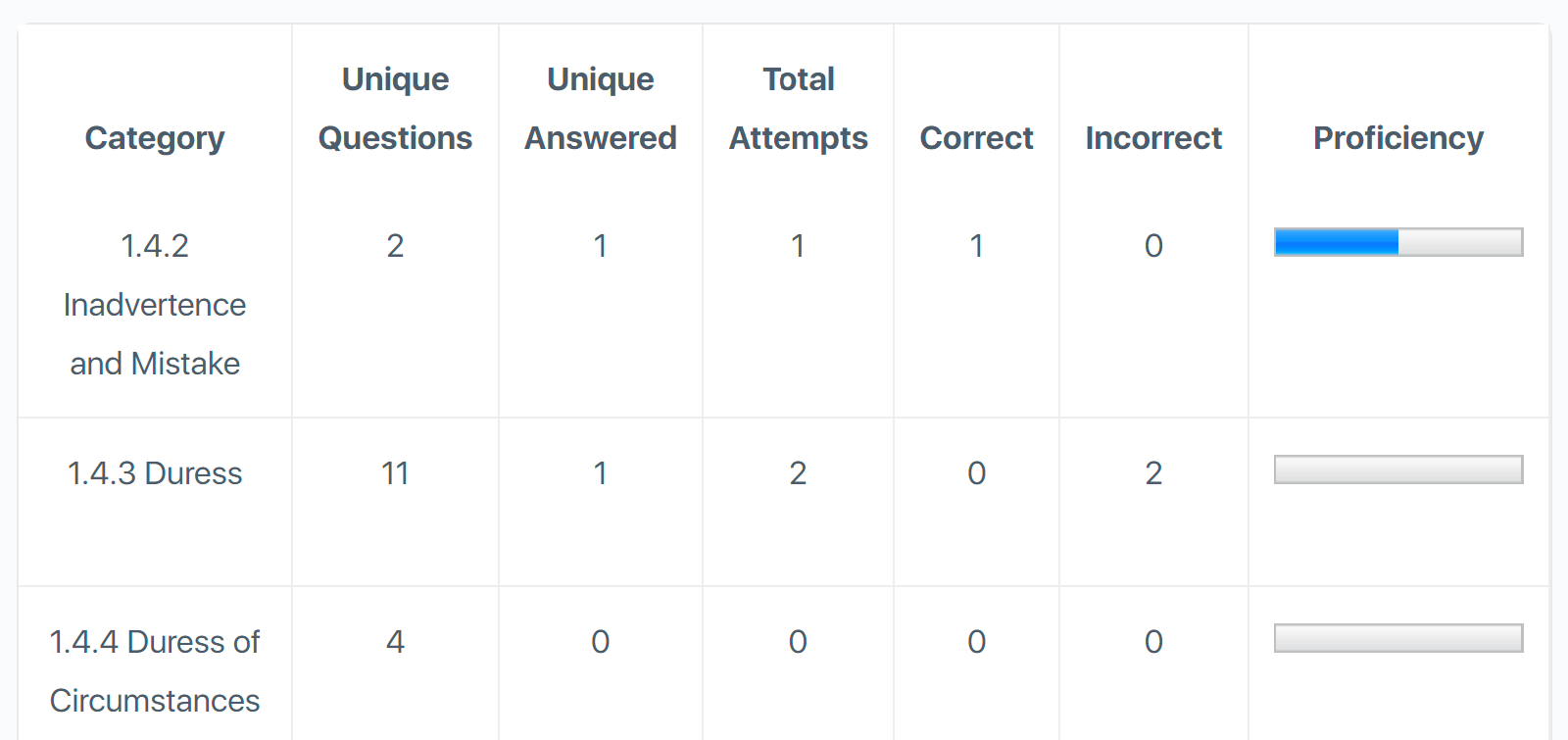Click the Inadvertence and Mistake proficiency bar

click(1397, 242)
